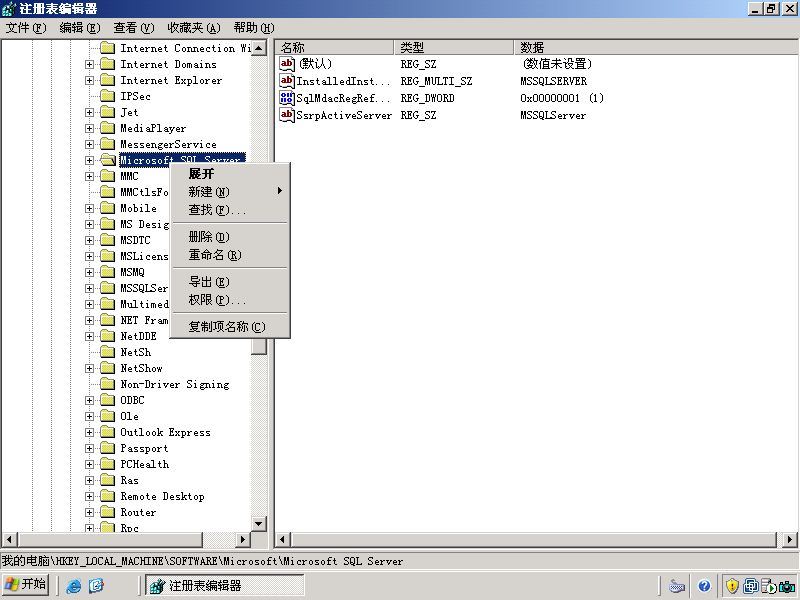Click the (默认) string value icon
This screenshot has width=800, height=600.
(x=287, y=64)
